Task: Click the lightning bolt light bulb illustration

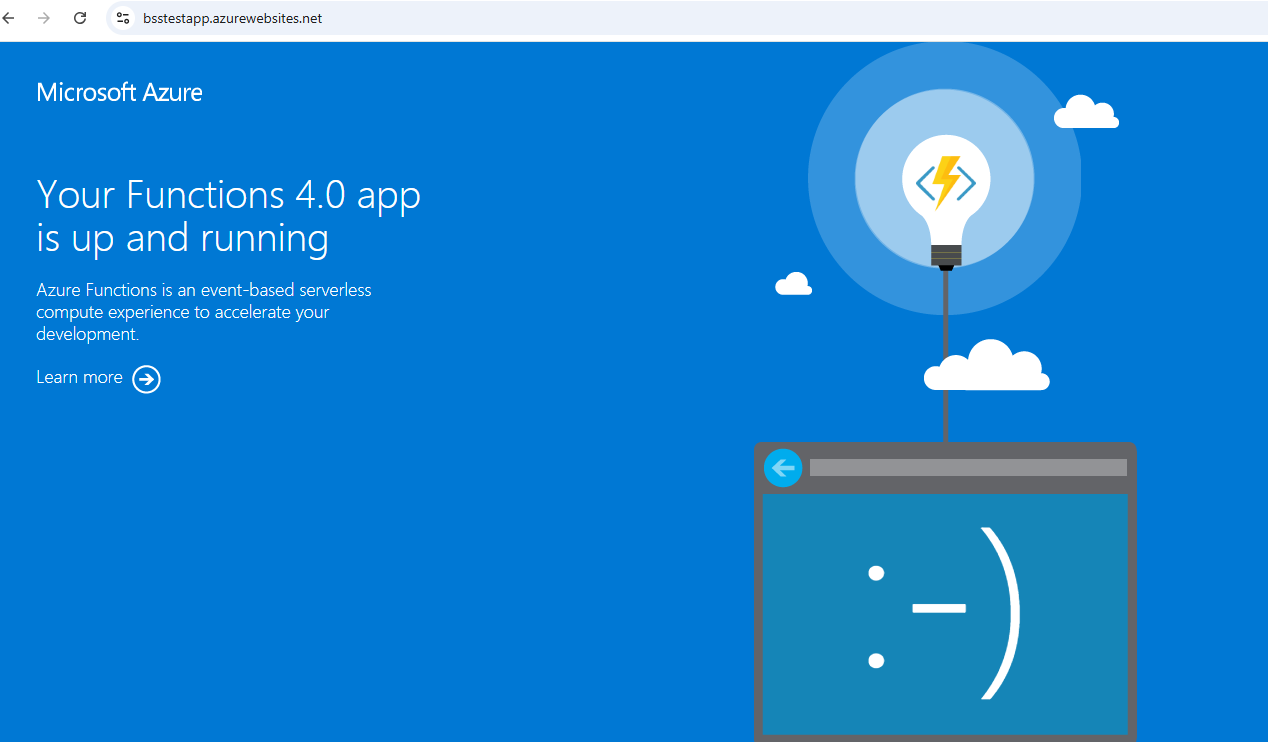Action: [x=946, y=202]
